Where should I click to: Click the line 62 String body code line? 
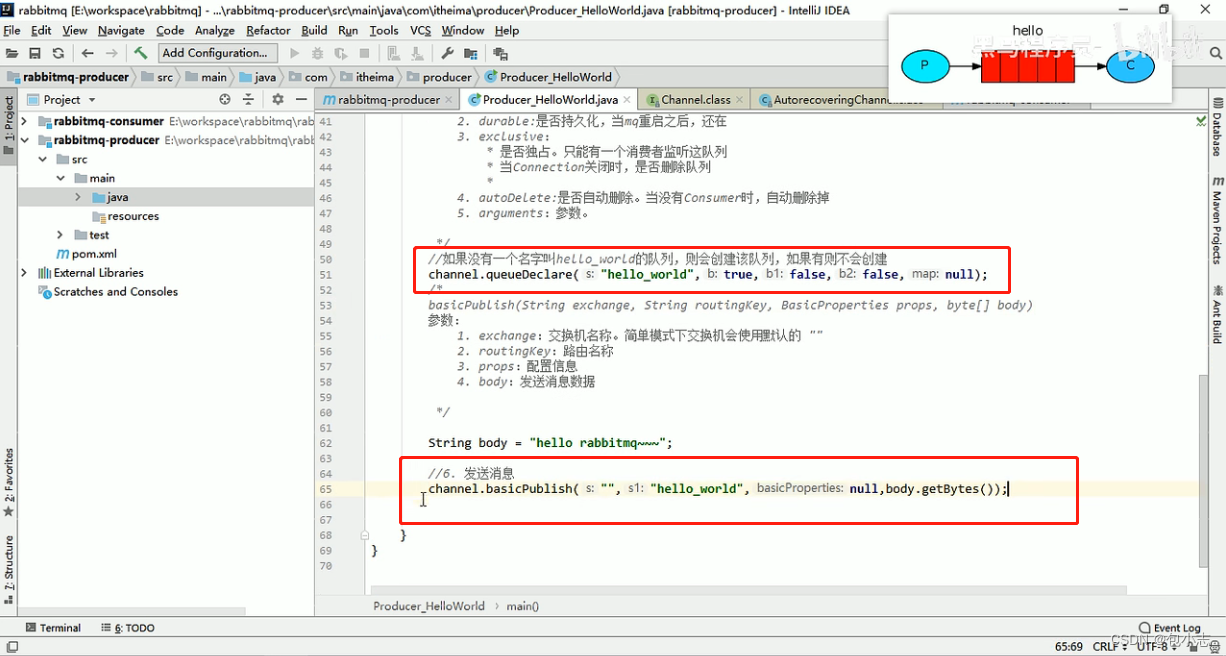(x=551, y=443)
